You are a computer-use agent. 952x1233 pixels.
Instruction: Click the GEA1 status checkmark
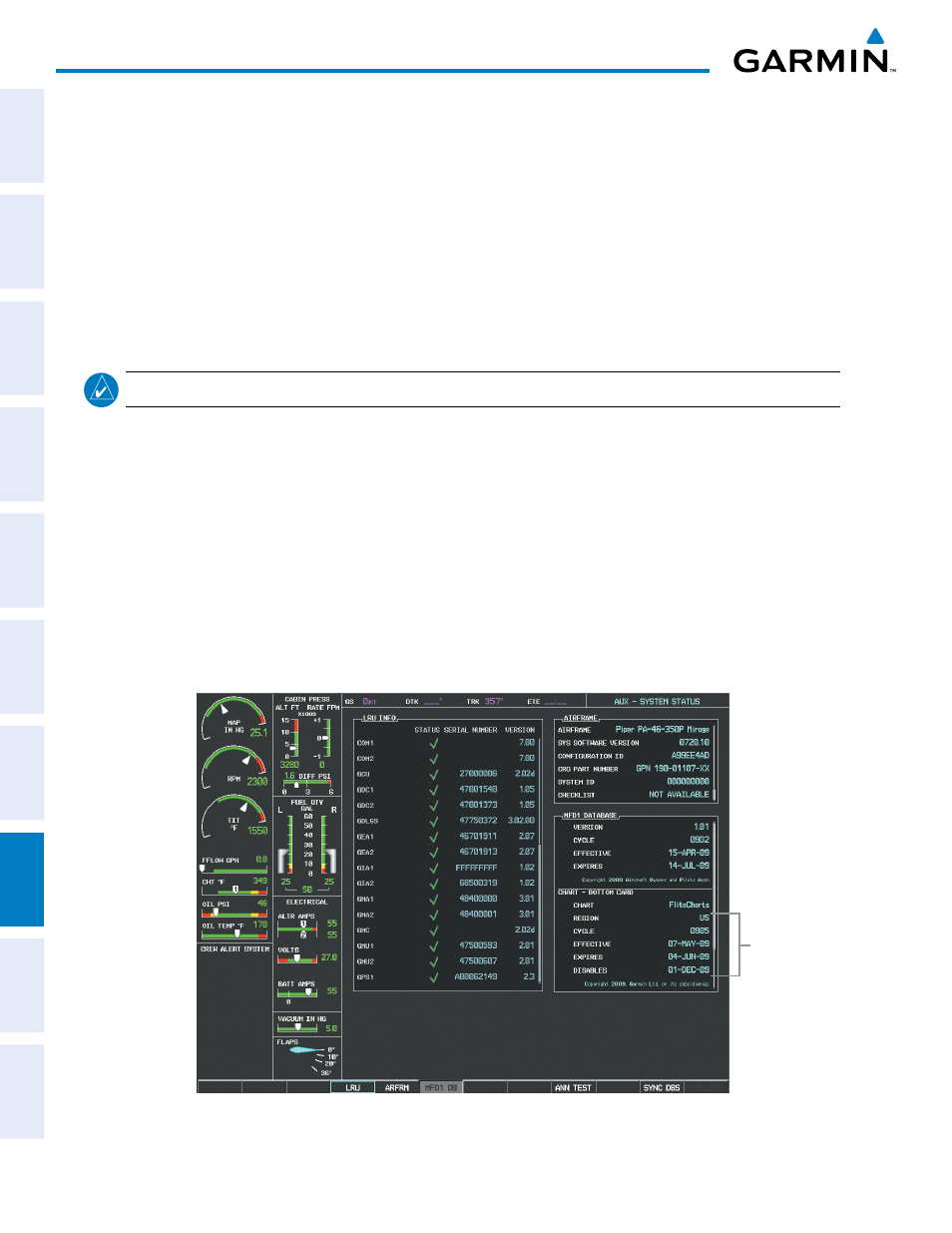pyautogui.click(x=434, y=837)
